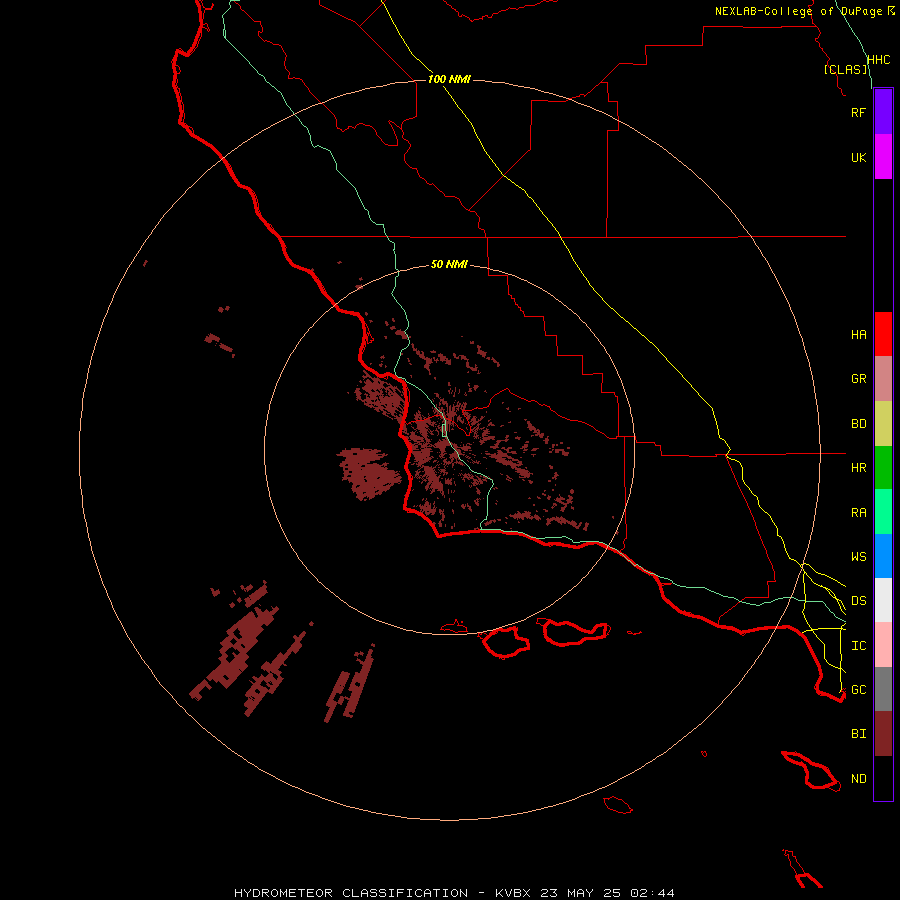The width and height of the screenshot is (900, 900).
Task: Click the UK magenta legend swatch
Action: (883, 157)
